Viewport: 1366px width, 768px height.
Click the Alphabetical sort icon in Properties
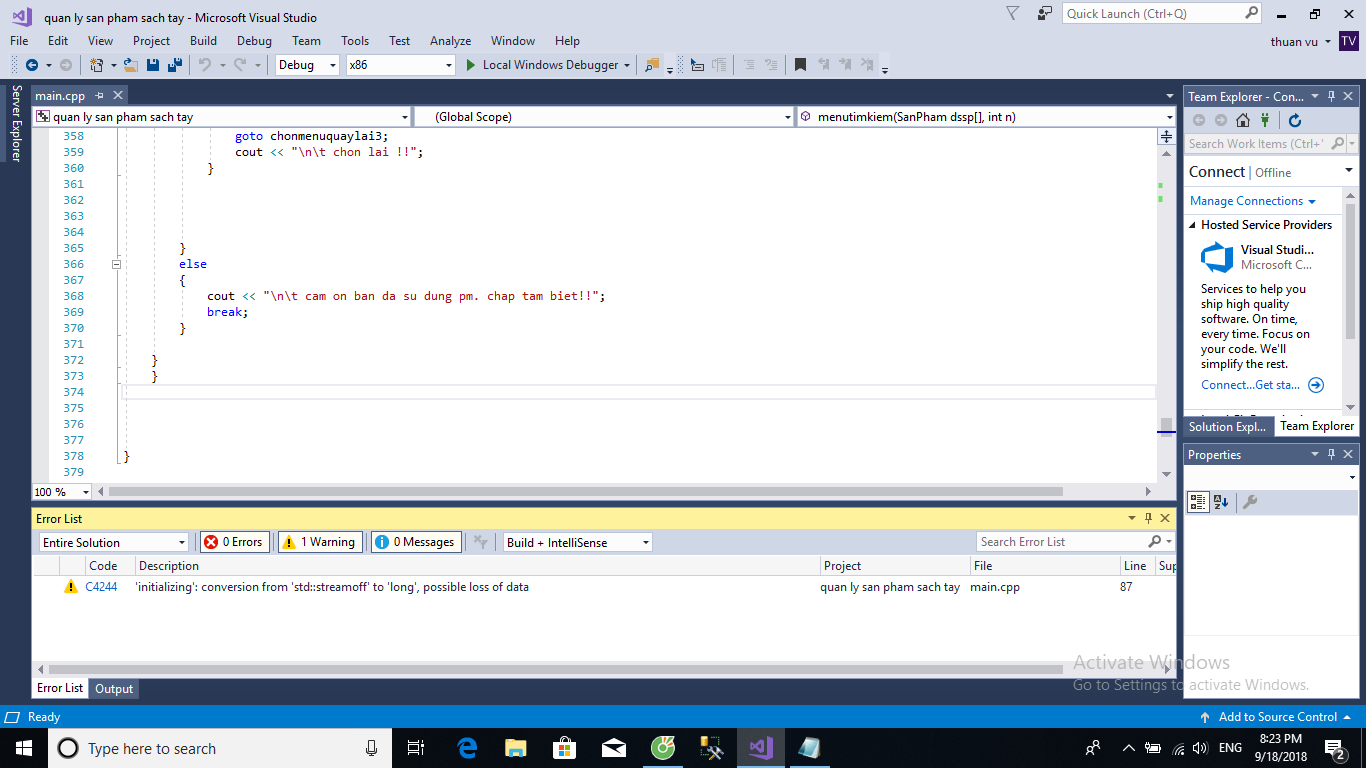[x=1221, y=502]
